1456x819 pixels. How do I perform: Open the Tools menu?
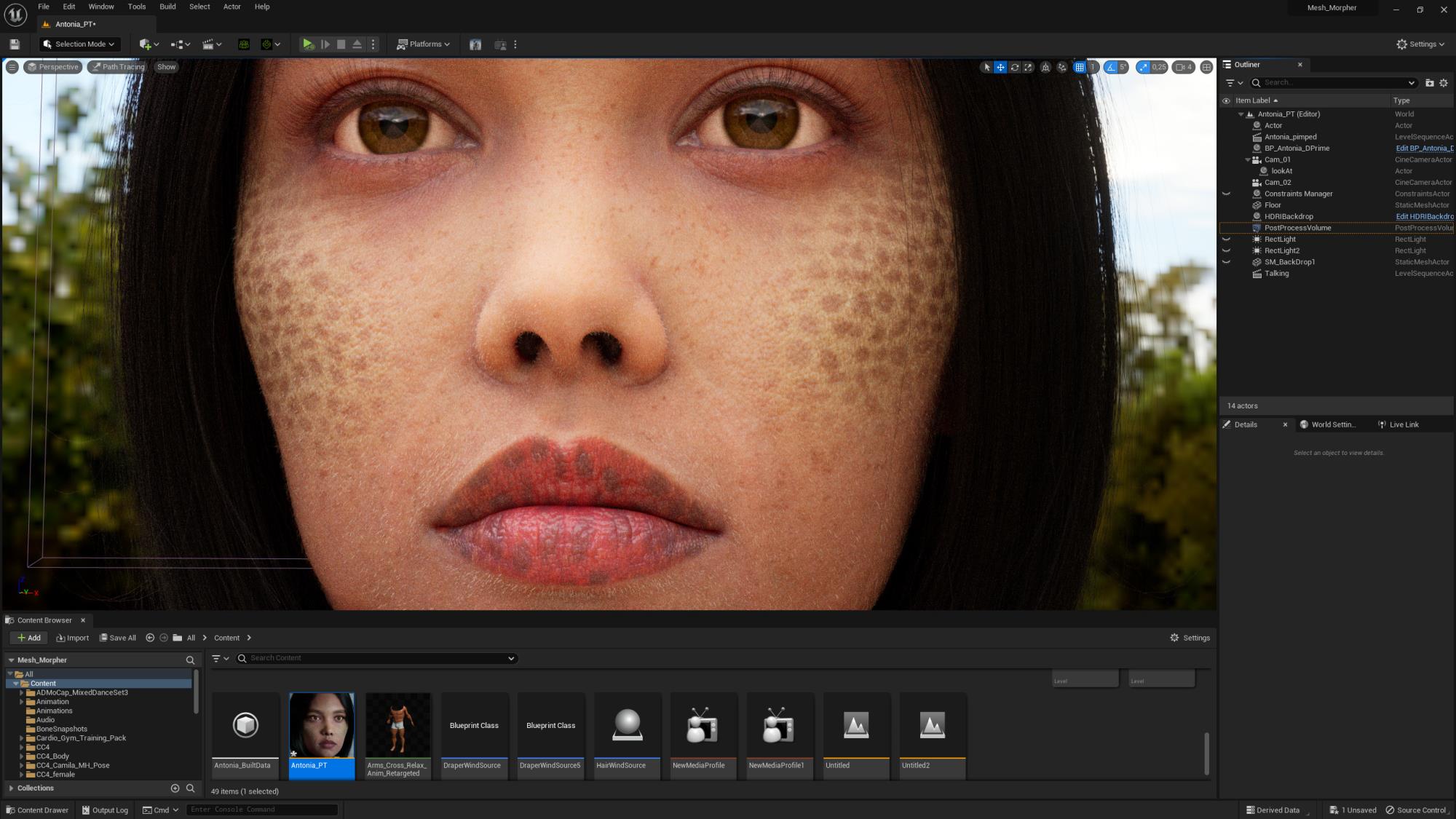click(x=137, y=7)
